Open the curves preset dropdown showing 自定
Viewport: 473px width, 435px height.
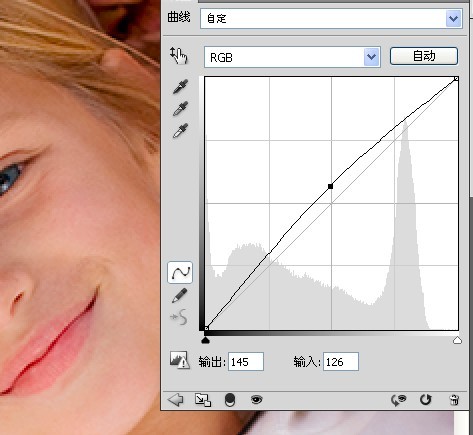click(331, 18)
